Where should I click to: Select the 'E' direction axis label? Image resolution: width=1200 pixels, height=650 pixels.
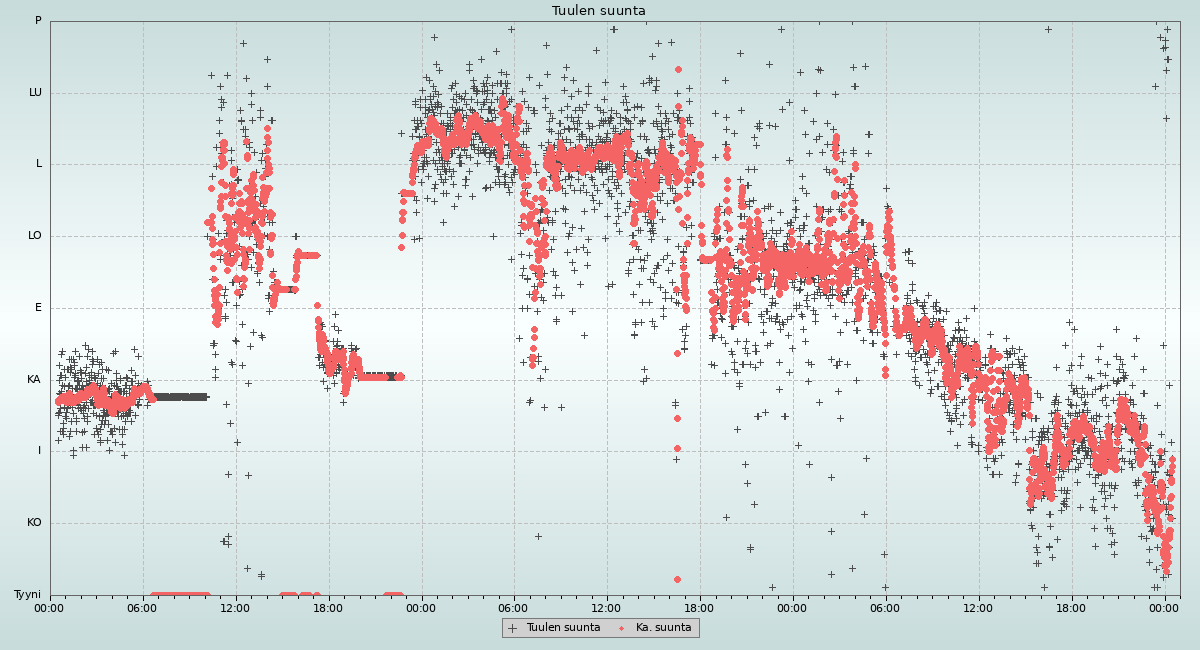39,308
